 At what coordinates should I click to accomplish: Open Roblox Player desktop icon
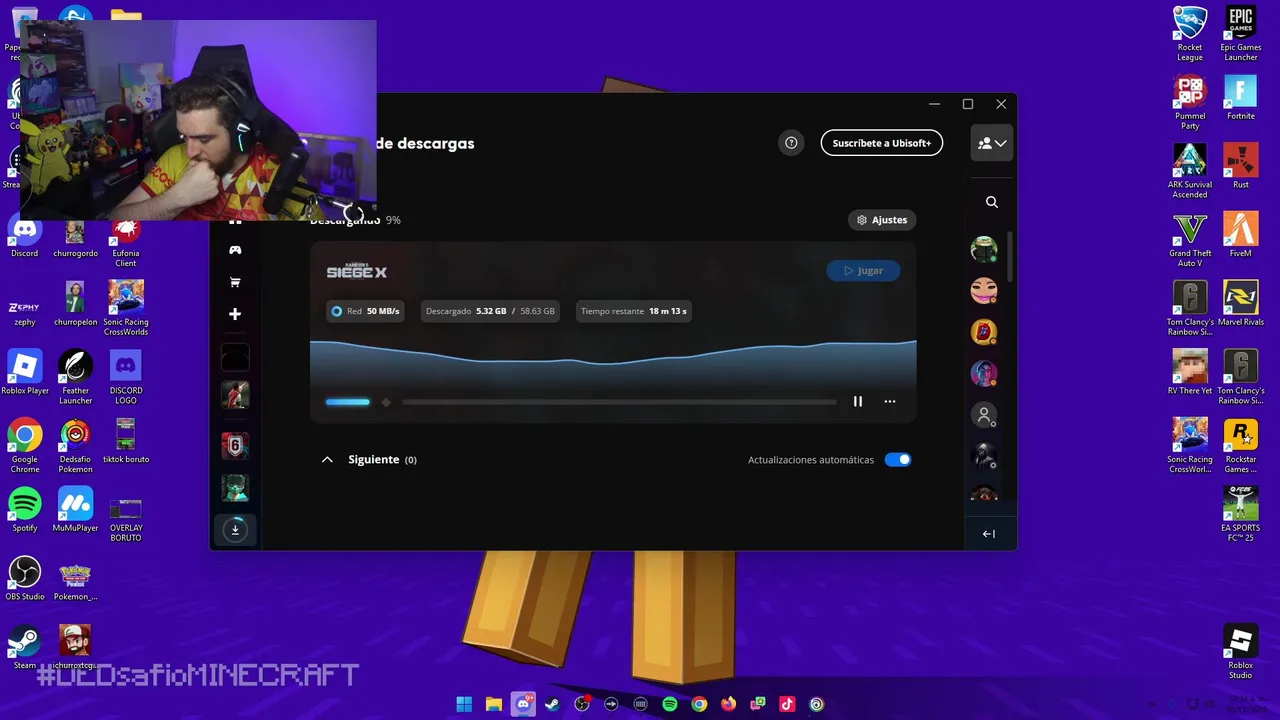tap(25, 372)
